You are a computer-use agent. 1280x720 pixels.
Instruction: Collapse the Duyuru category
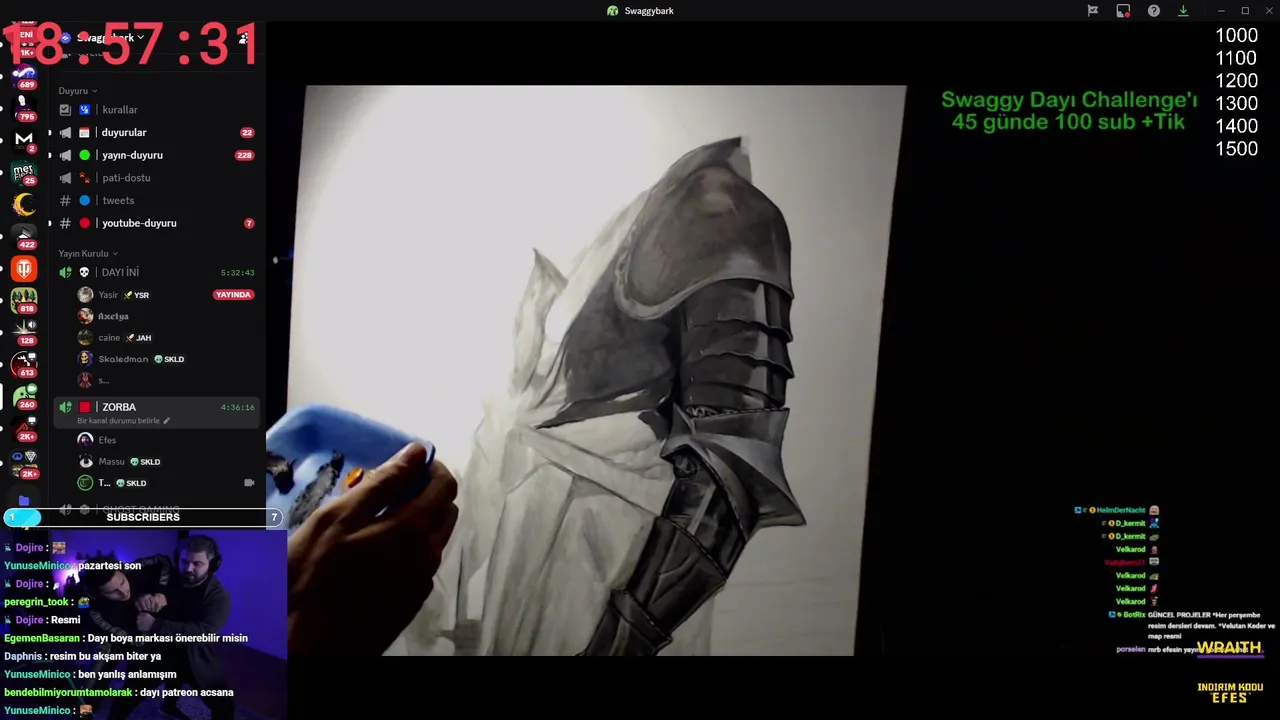click(x=78, y=91)
